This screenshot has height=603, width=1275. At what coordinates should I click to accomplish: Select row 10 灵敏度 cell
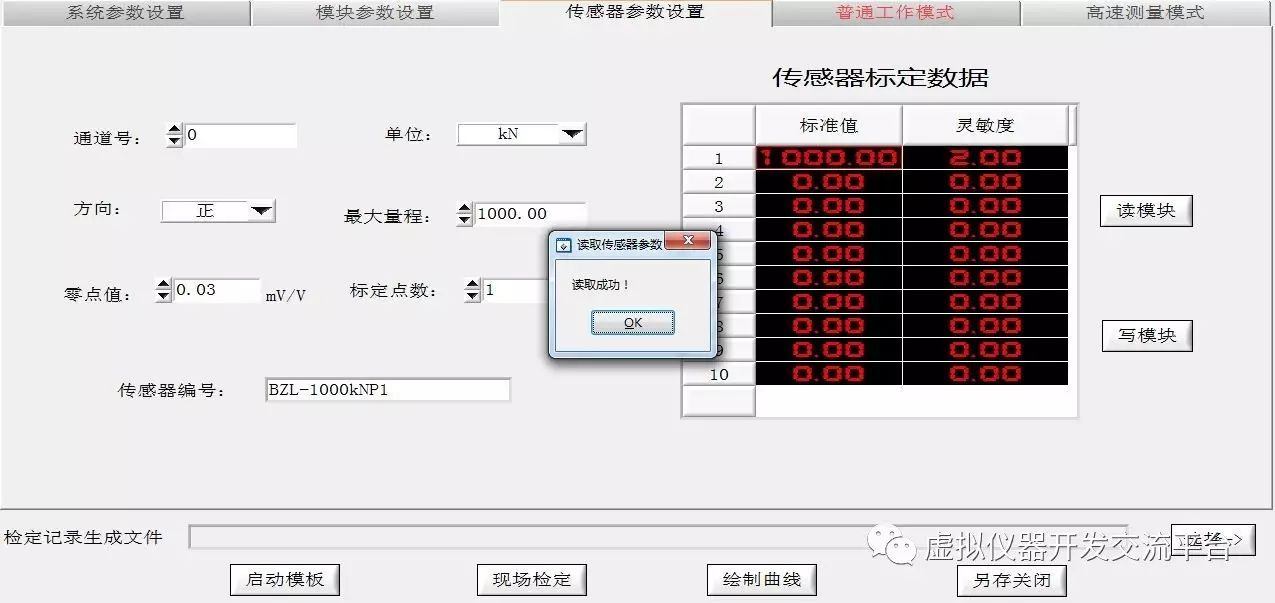click(985, 374)
